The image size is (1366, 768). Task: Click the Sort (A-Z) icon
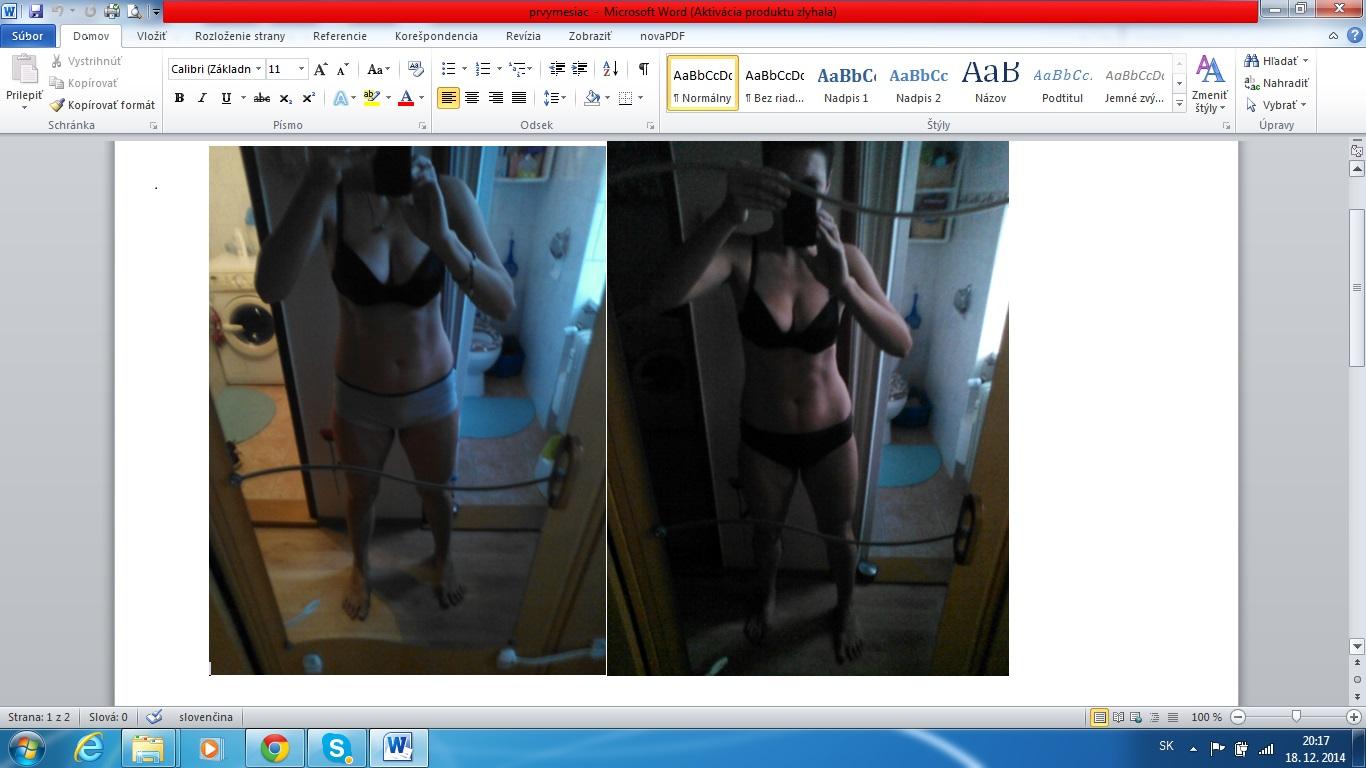click(610, 69)
